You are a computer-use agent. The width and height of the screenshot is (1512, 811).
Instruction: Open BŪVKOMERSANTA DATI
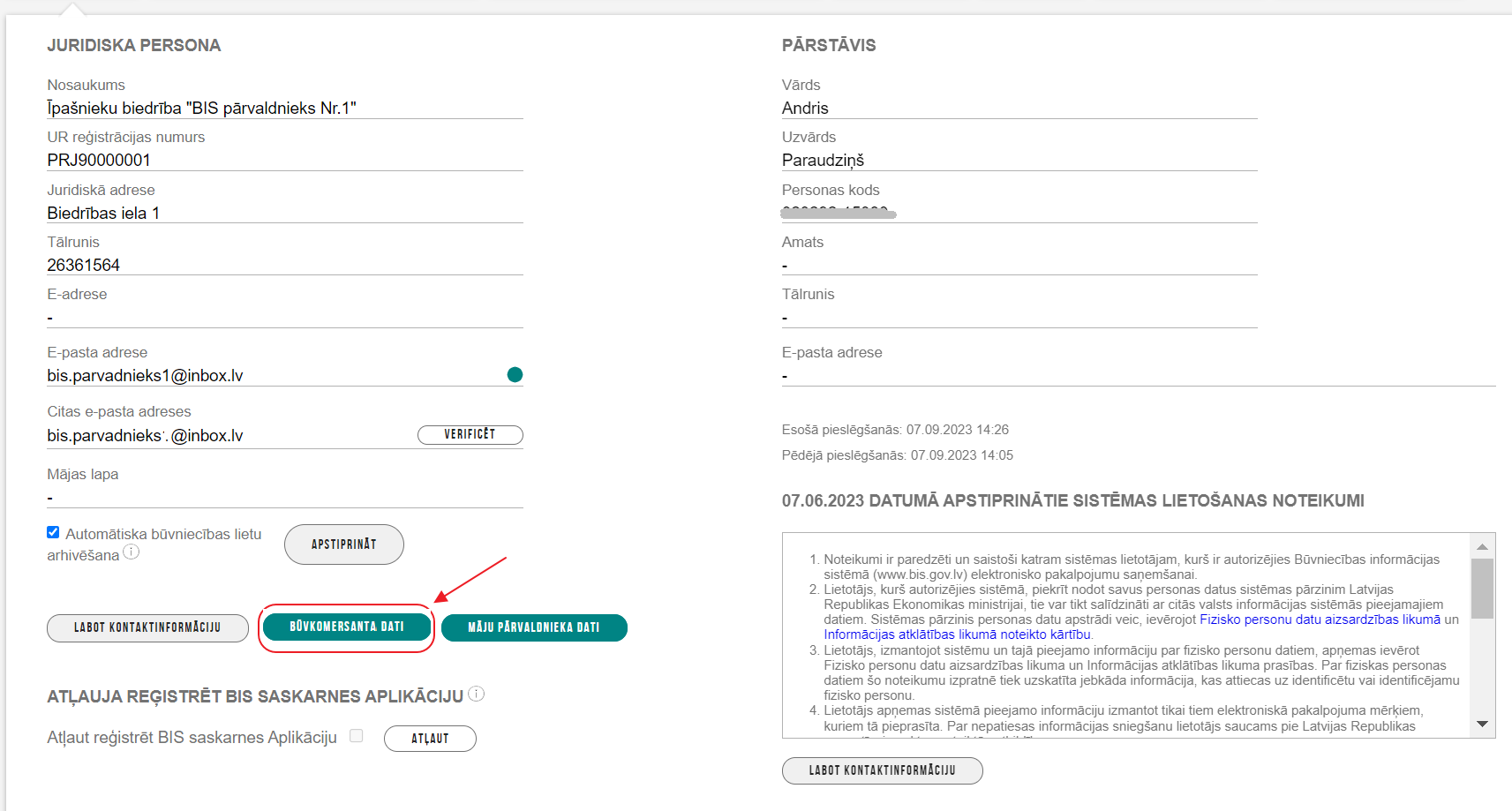[x=347, y=627]
